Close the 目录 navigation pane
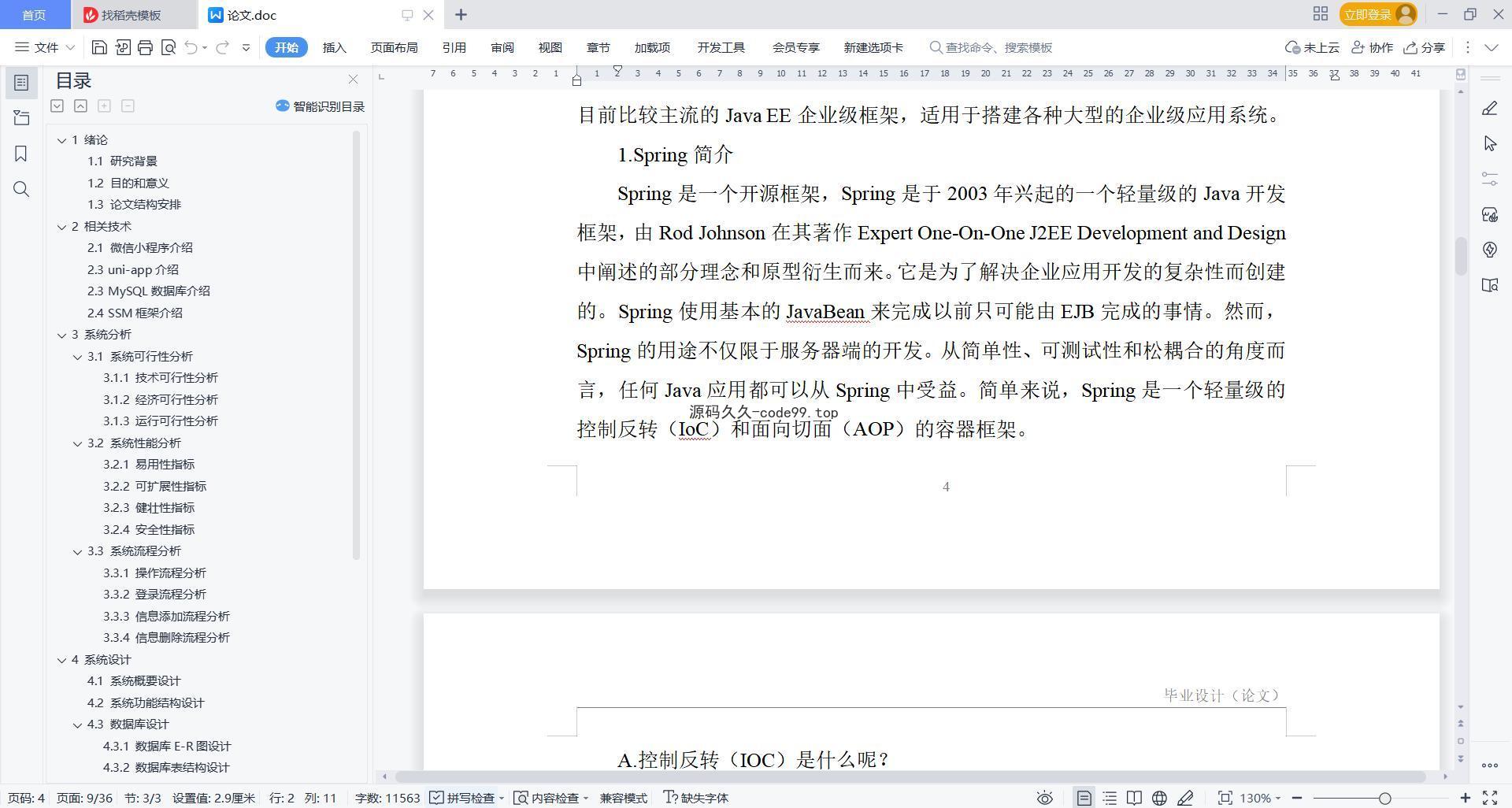 (353, 80)
